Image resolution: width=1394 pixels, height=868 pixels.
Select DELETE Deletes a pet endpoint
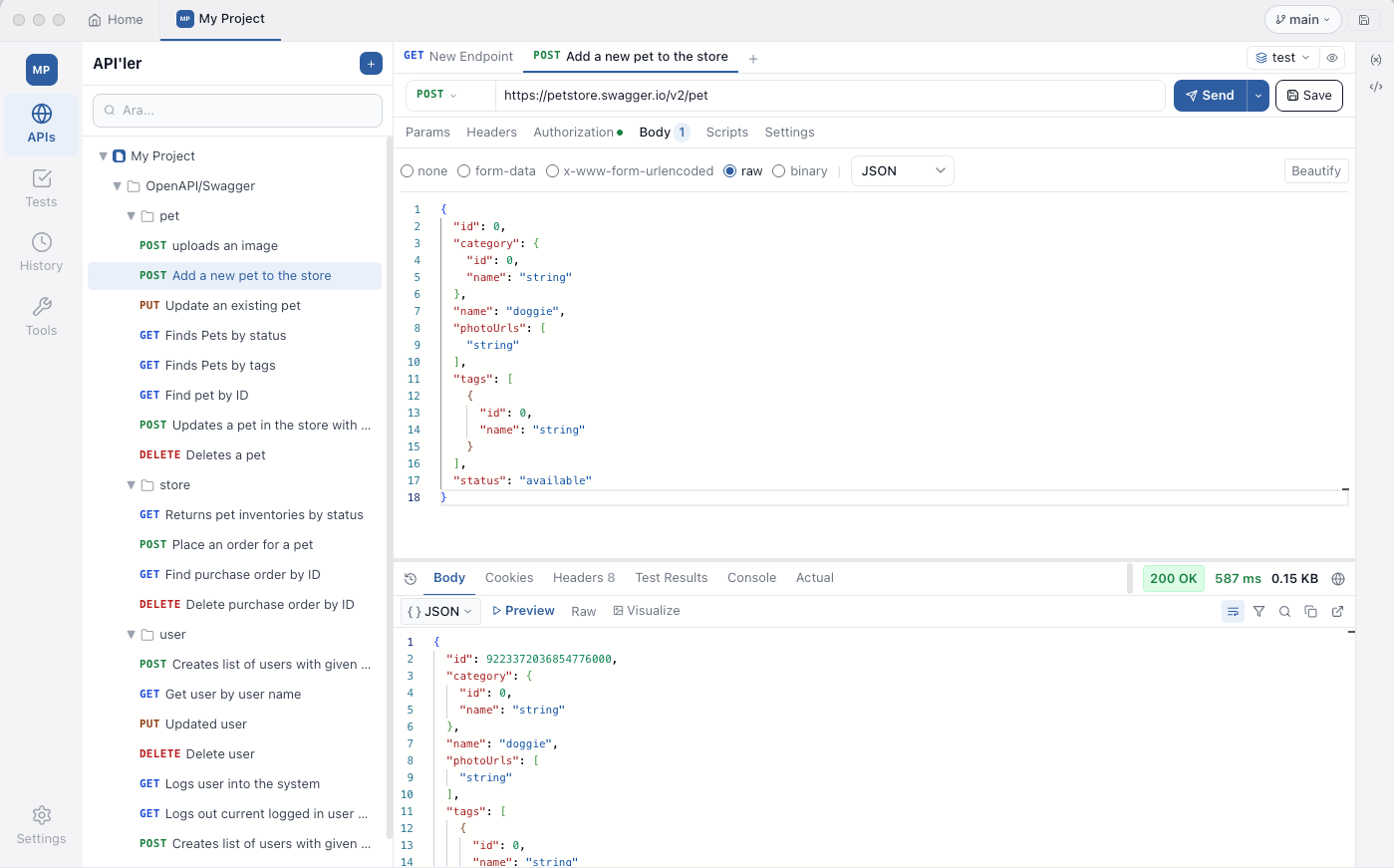[235, 455]
